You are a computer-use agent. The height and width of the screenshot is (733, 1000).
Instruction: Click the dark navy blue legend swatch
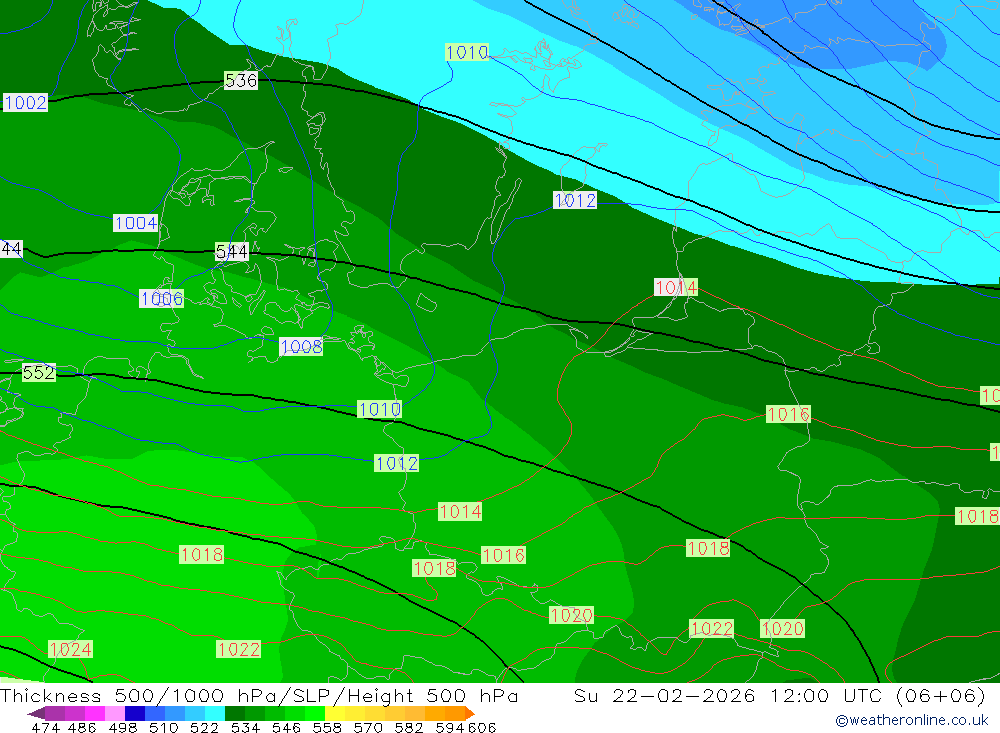point(135,713)
